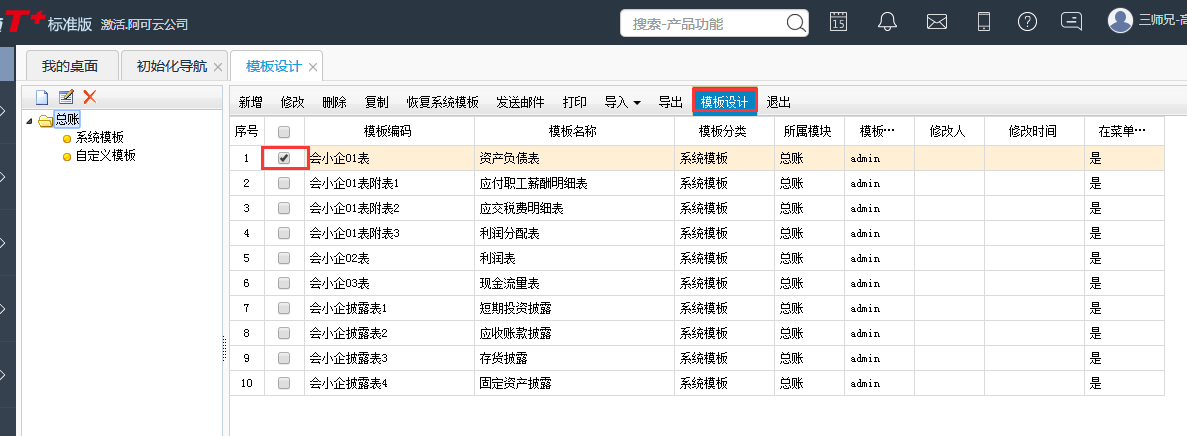Click the 固定资产披露 cell
The width and height of the screenshot is (1187, 436).
click(574, 383)
